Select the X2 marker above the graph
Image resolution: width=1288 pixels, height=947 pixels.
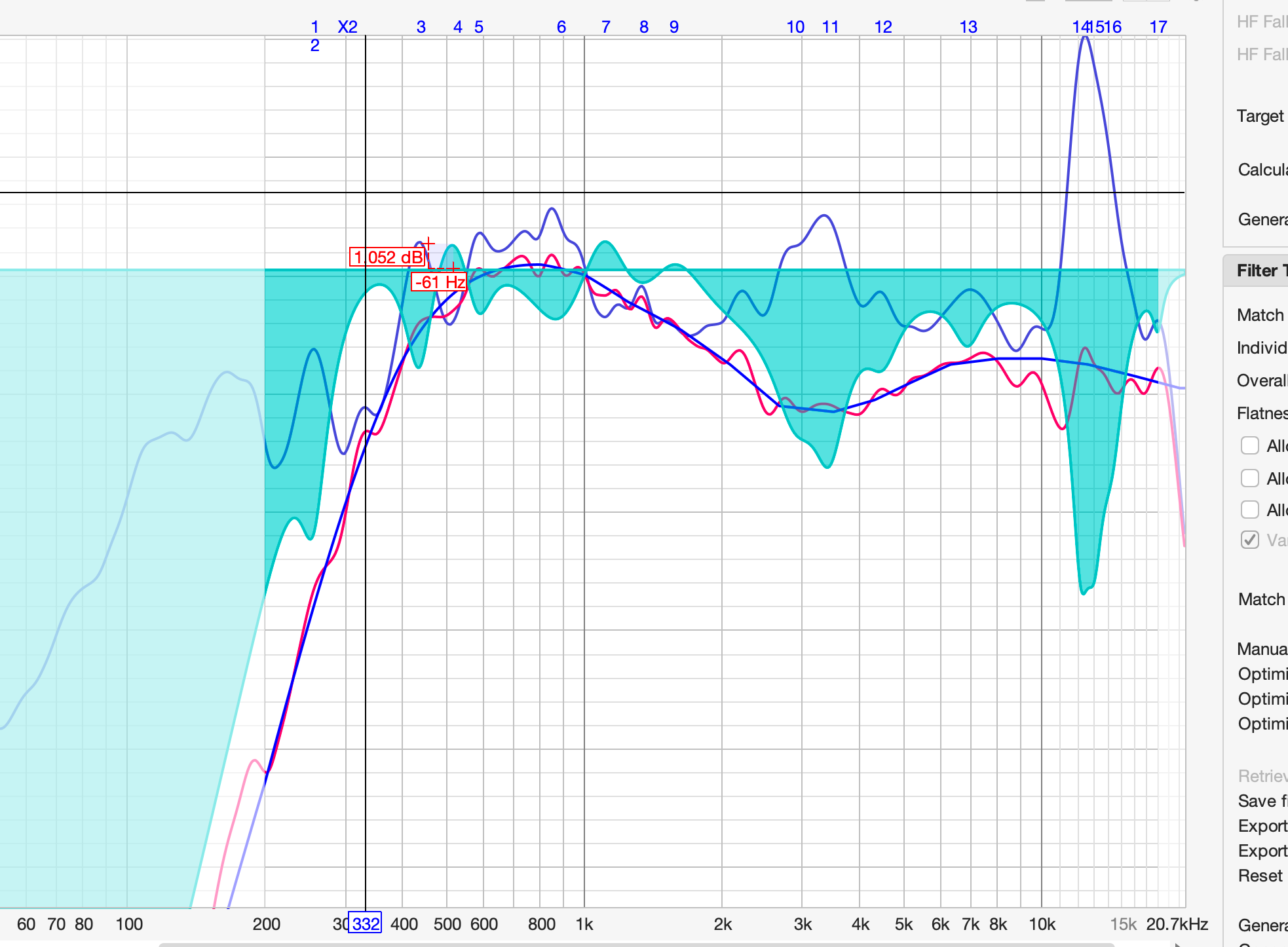(x=348, y=27)
